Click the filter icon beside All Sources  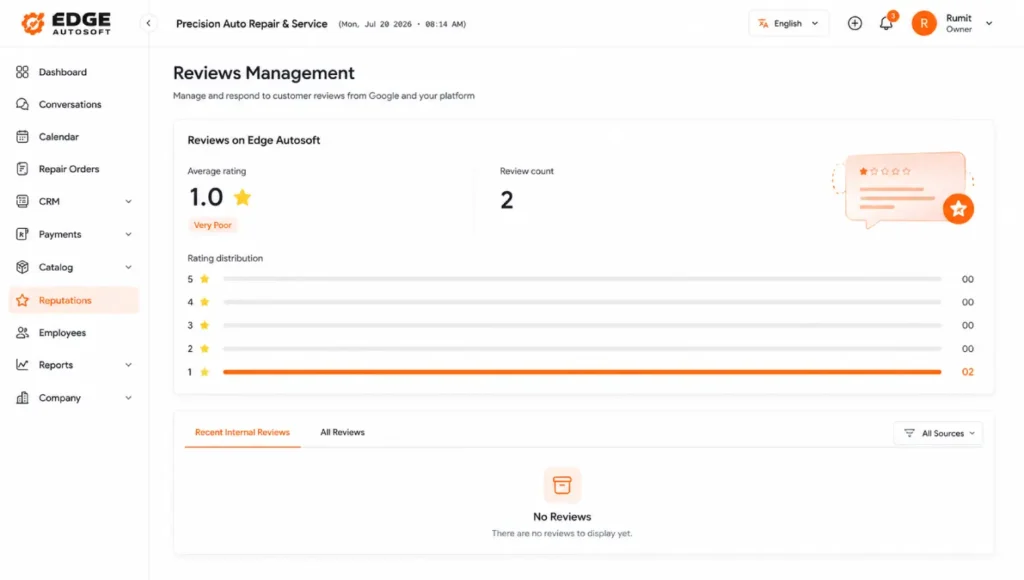(909, 433)
